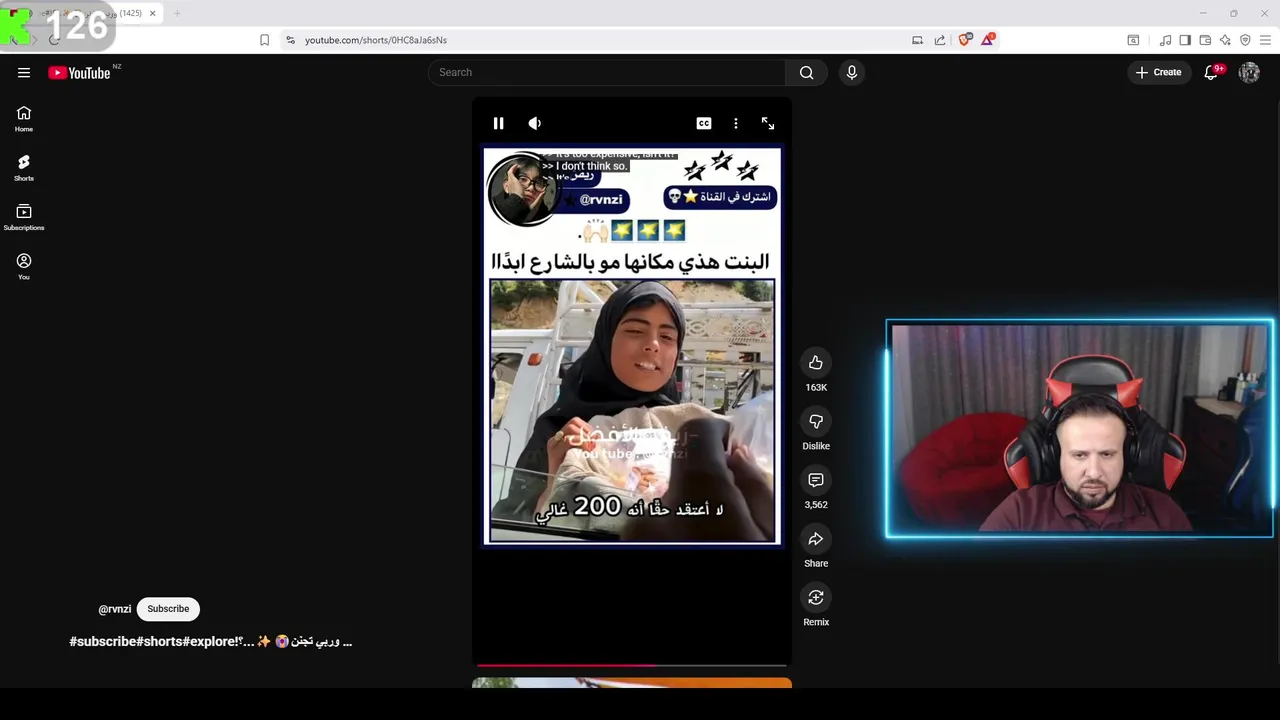Screen dimensions: 1280x720
Task: Open Brave VPN shield icon
Action: (x=1245, y=40)
